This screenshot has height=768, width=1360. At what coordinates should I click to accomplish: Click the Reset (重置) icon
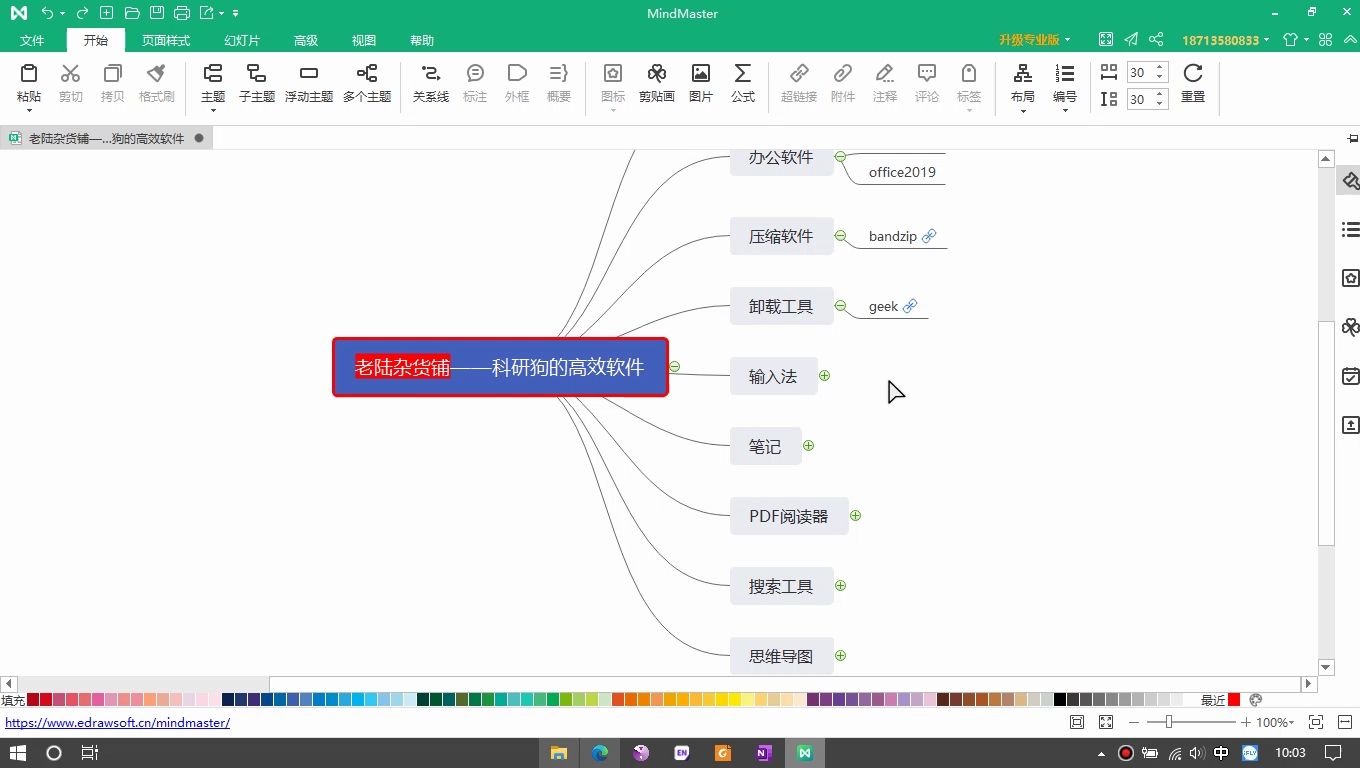(x=1193, y=73)
